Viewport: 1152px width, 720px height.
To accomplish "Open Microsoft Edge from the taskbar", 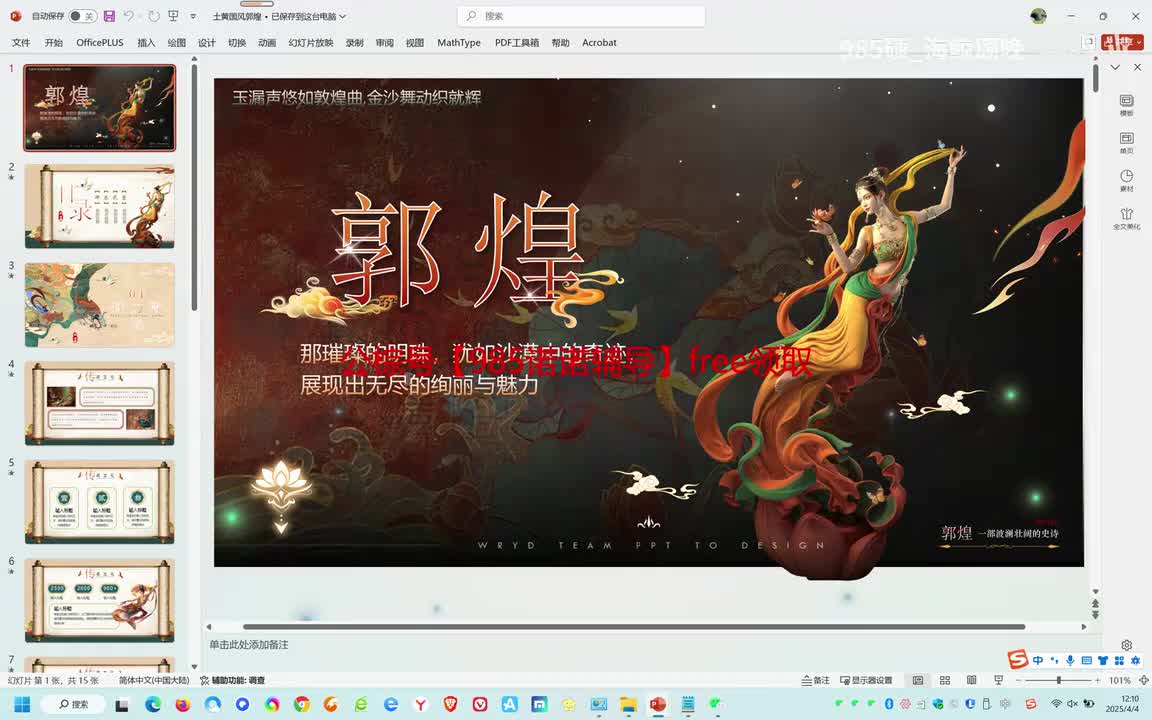I will point(153,704).
